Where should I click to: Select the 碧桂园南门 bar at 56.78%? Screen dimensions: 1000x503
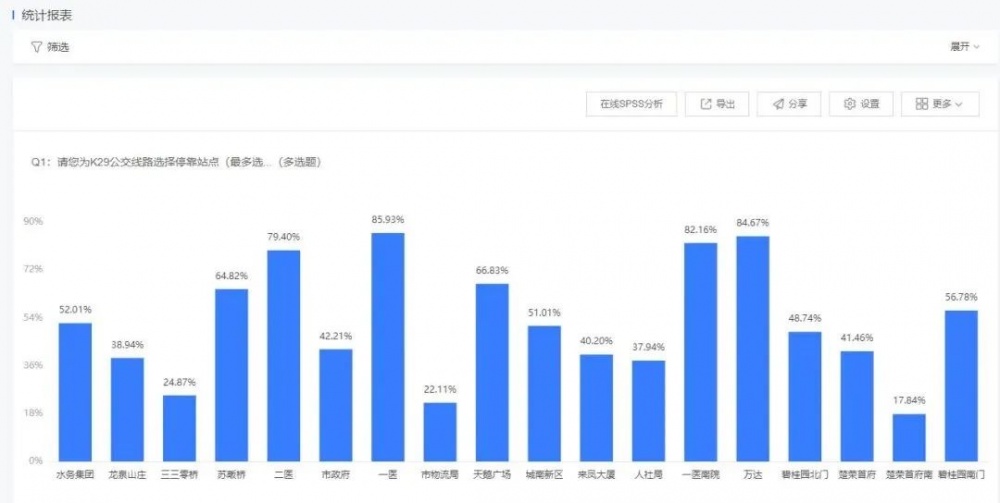coord(961,385)
